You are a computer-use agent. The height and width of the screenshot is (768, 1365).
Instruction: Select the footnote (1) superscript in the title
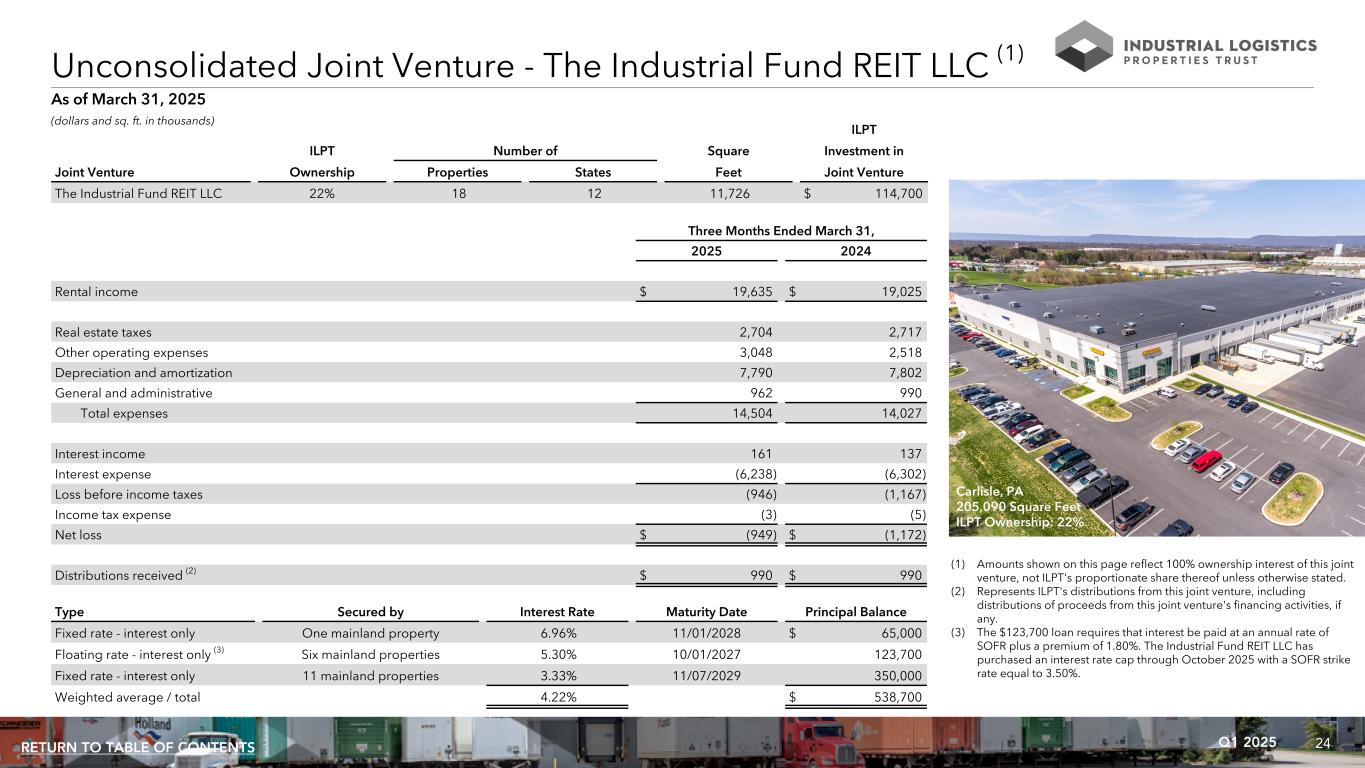pyautogui.click(x=1007, y=54)
